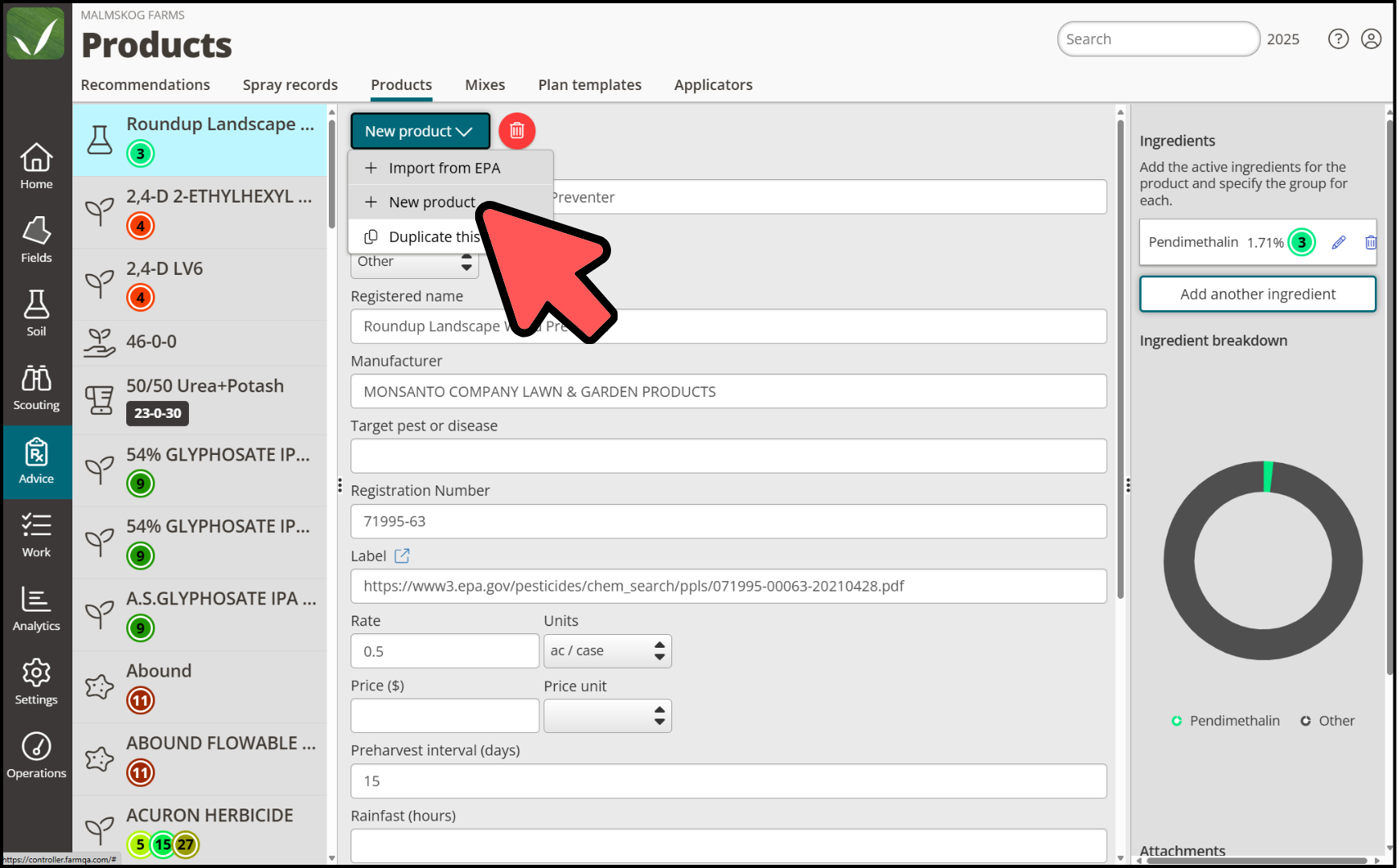Click the Label URL input field

point(728,586)
